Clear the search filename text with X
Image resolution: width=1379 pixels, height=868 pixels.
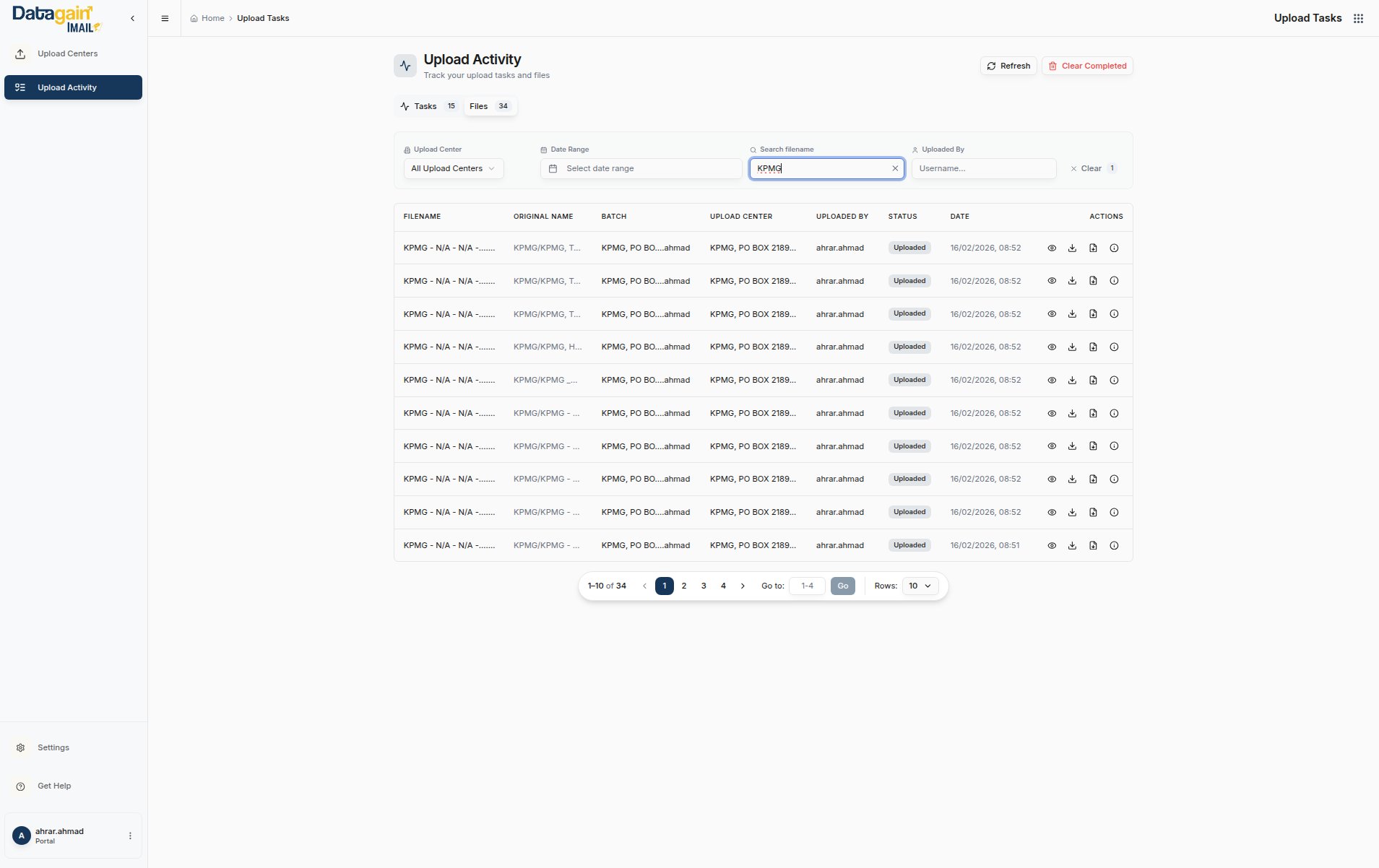click(x=895, y=168)
